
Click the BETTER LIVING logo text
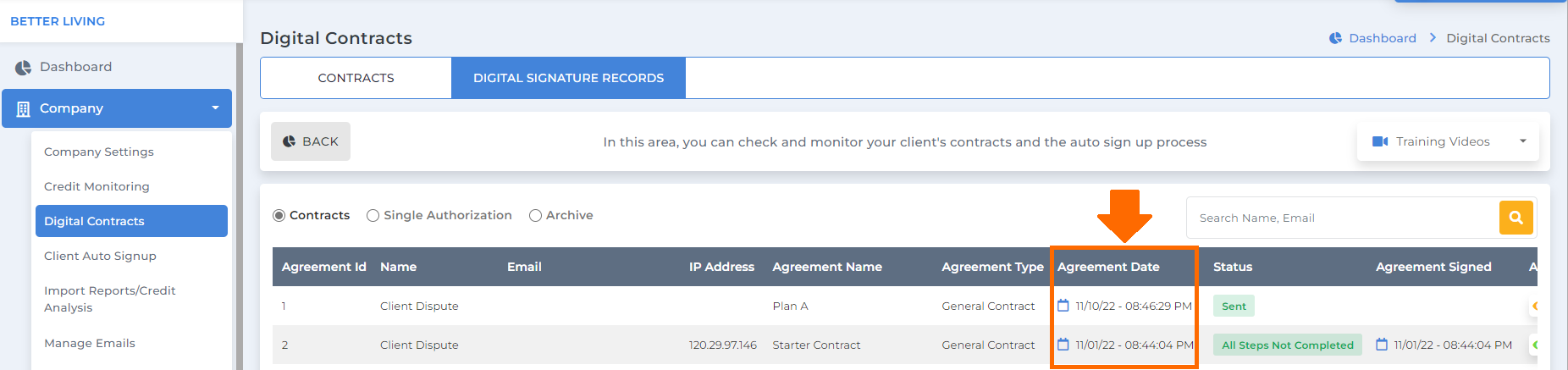tap(58, 21)
